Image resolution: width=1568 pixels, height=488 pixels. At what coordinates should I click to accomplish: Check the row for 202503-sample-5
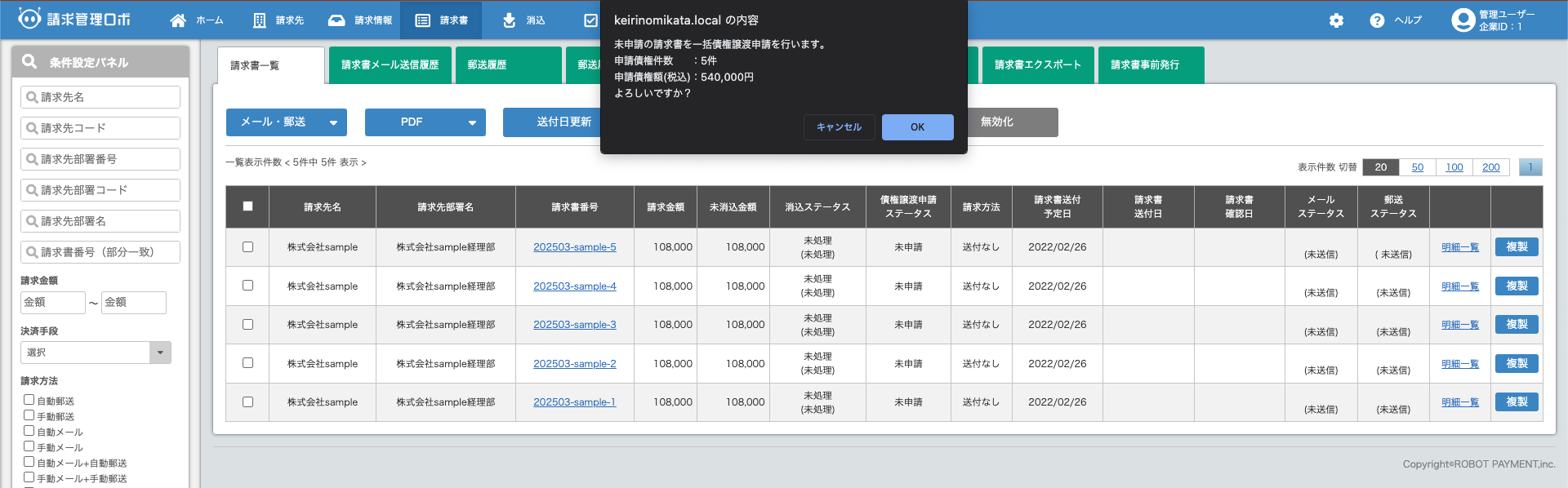(x=247, y=246)
